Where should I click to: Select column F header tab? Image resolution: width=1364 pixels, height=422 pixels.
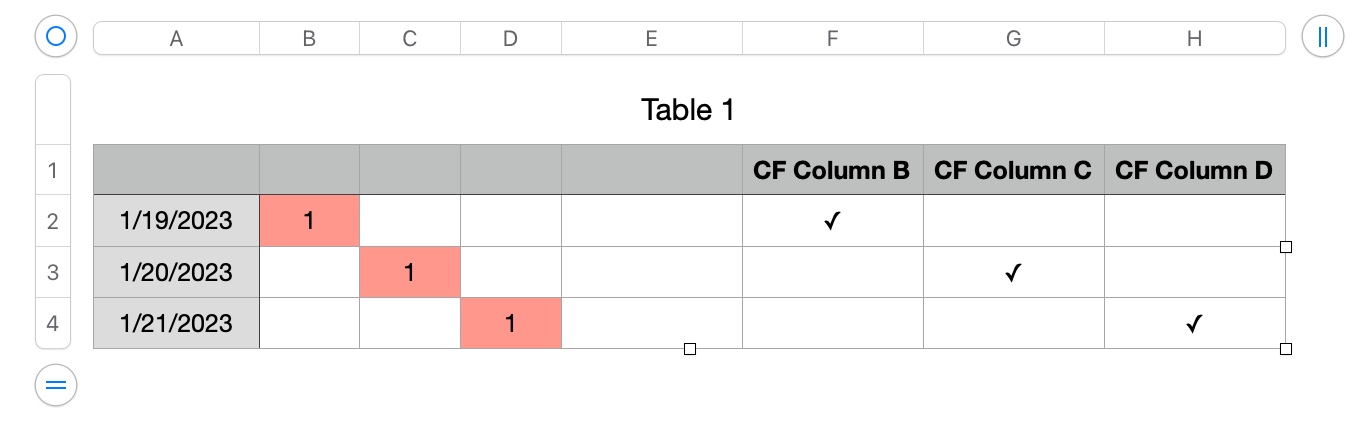(x=832, y=38)
